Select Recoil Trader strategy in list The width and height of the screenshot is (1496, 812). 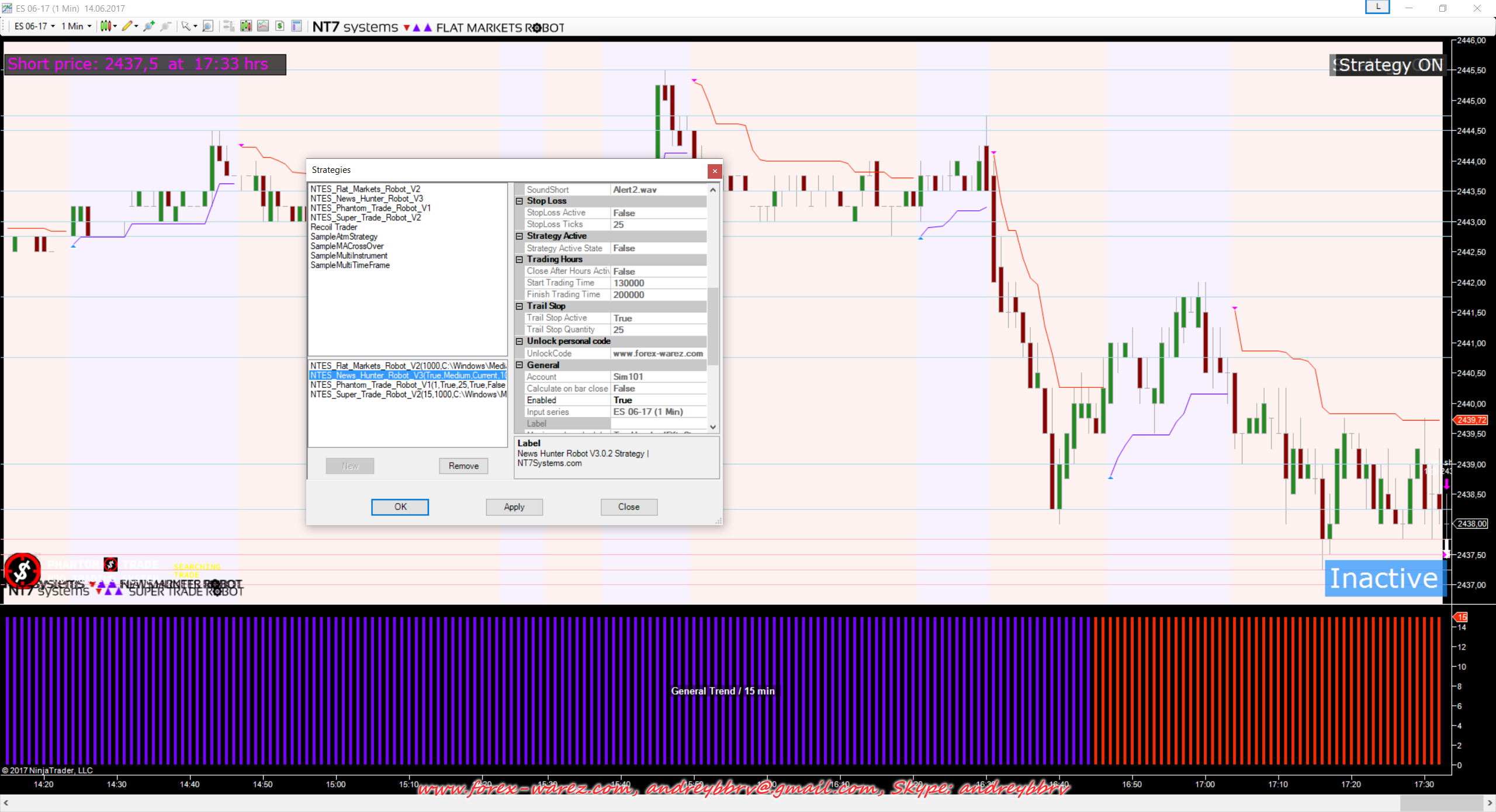(x=334, y=227)
